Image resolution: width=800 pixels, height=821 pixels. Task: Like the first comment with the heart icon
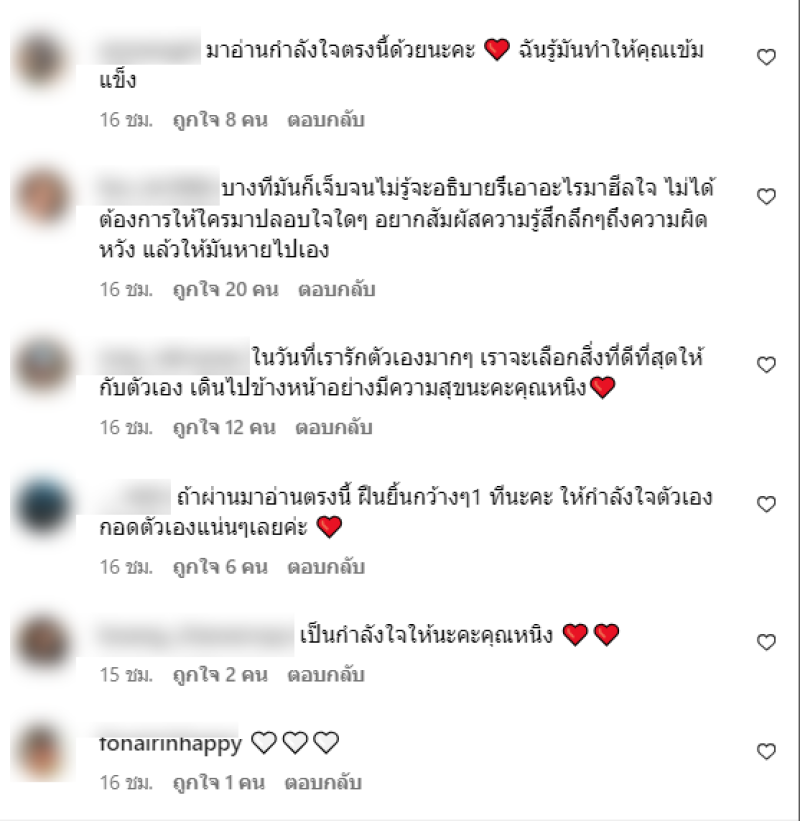pos(766,57)
